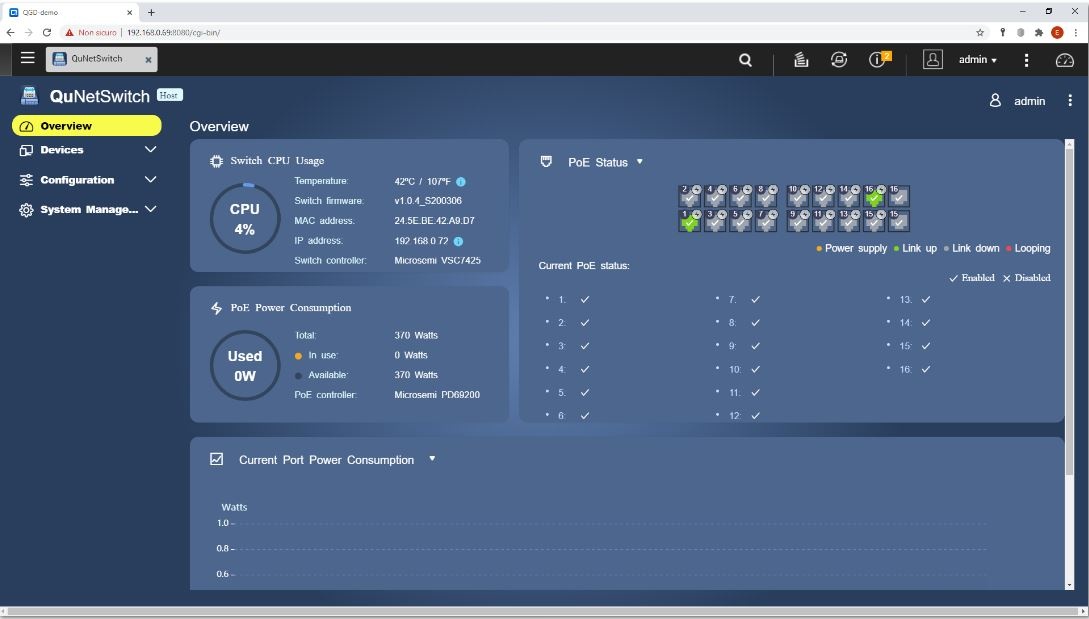Open the external devices icon

(x=839, y=60)
